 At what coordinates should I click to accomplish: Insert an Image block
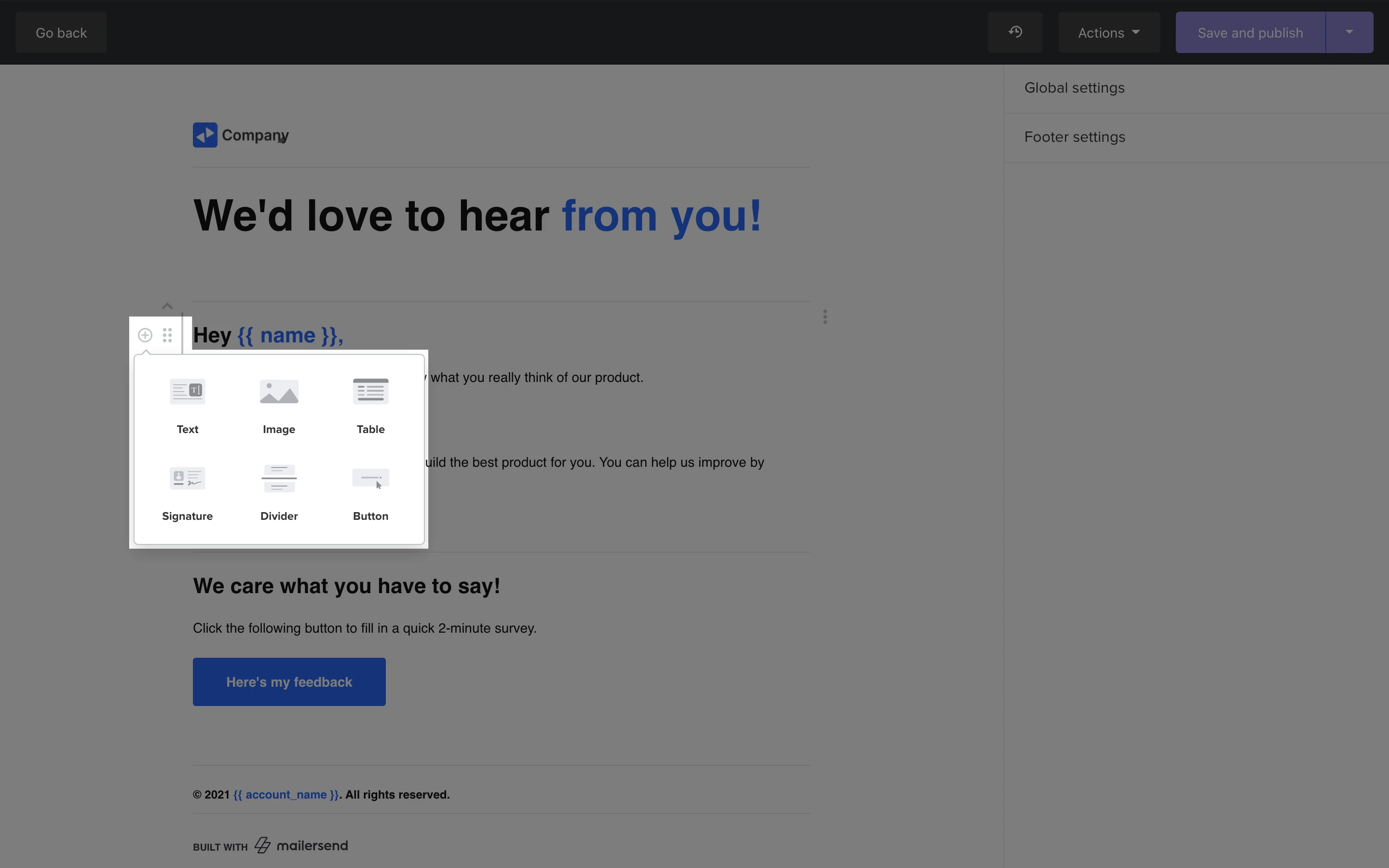click(279, 406)
